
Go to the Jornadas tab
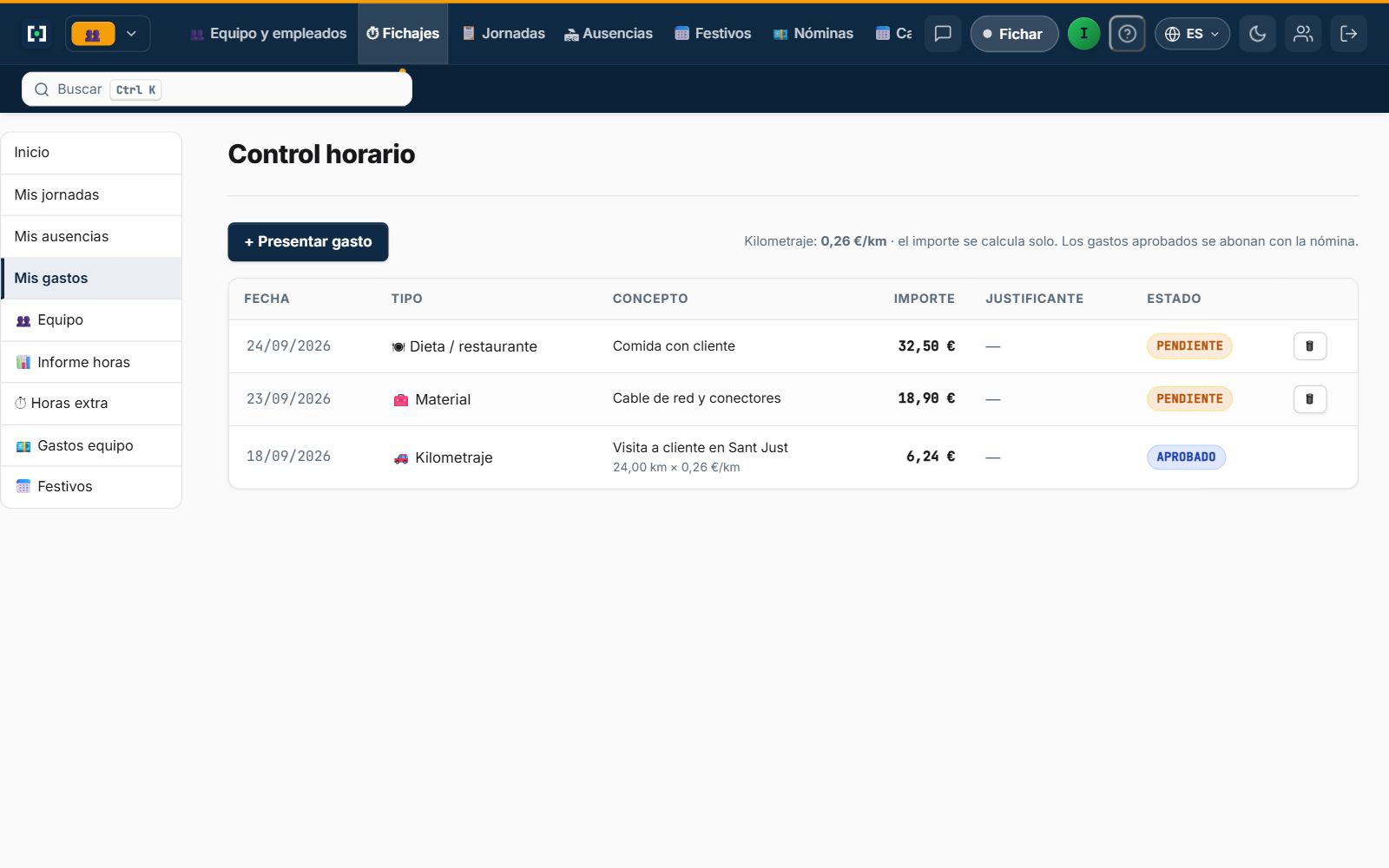(504, 34)
